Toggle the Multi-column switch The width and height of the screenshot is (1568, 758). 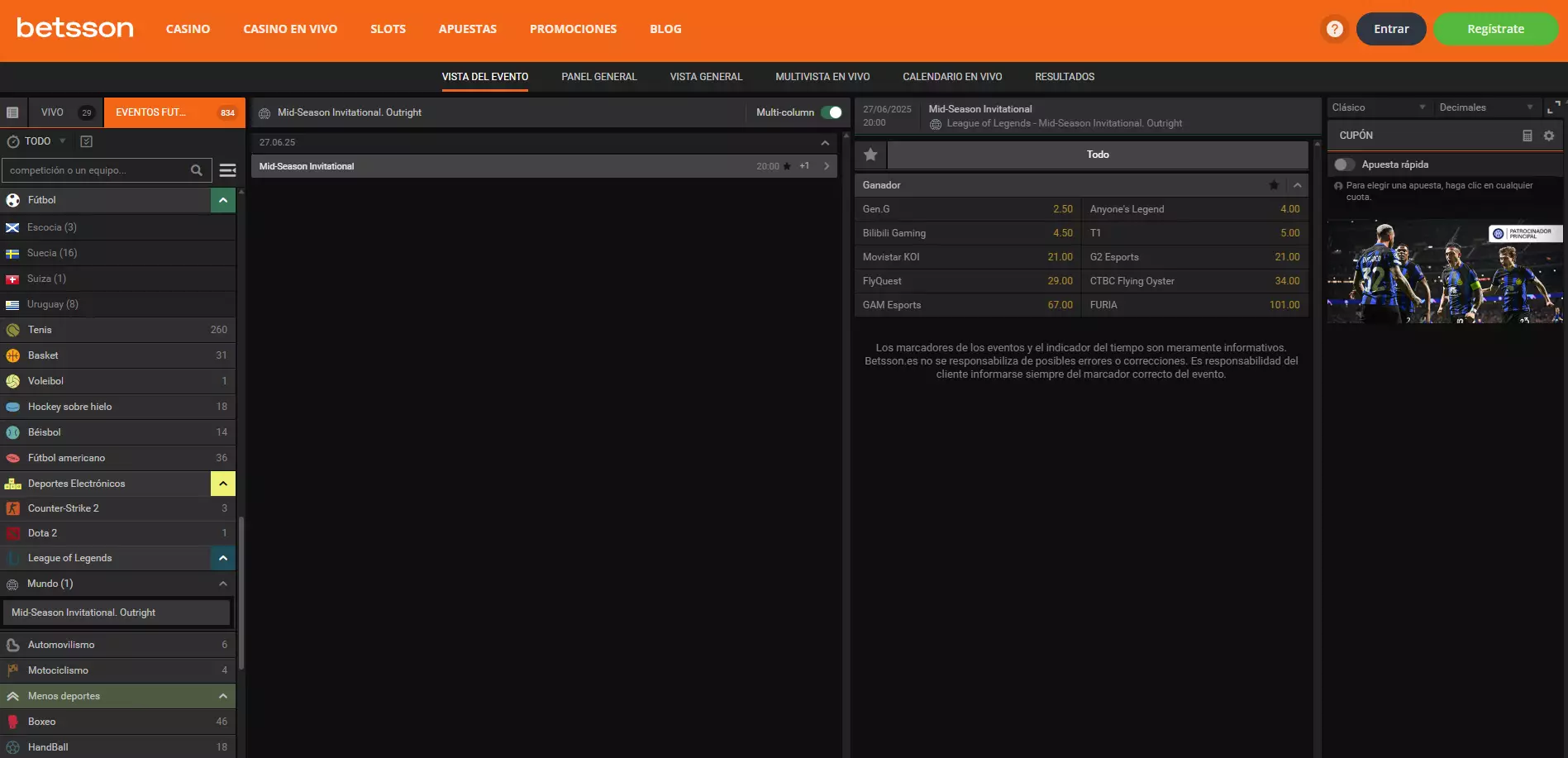pyautogui.click(x=832, y=112)
